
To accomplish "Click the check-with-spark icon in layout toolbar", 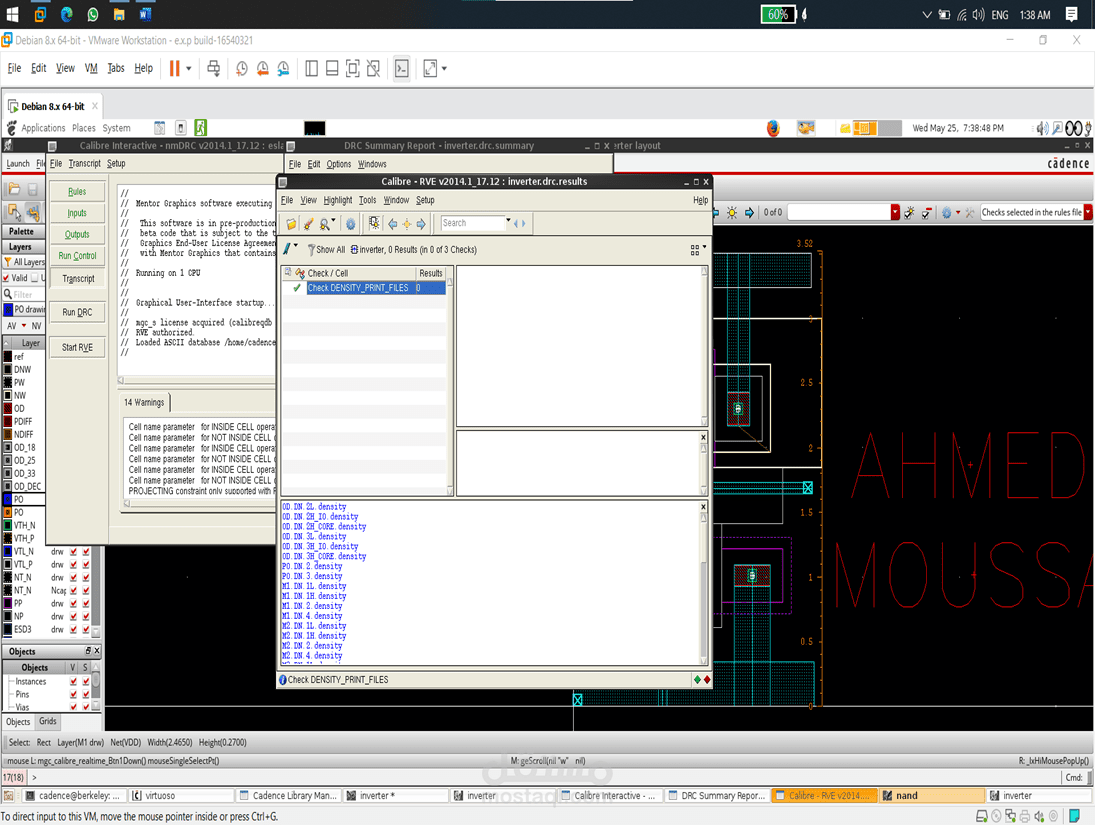I will tap(909, 212).
